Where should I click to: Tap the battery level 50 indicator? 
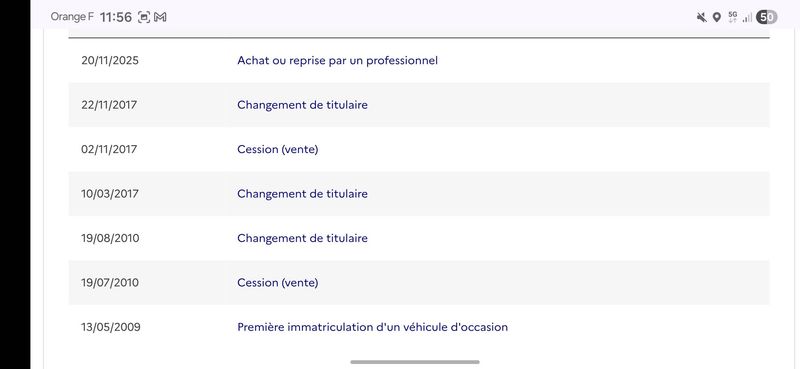click(x=766, y=17)
